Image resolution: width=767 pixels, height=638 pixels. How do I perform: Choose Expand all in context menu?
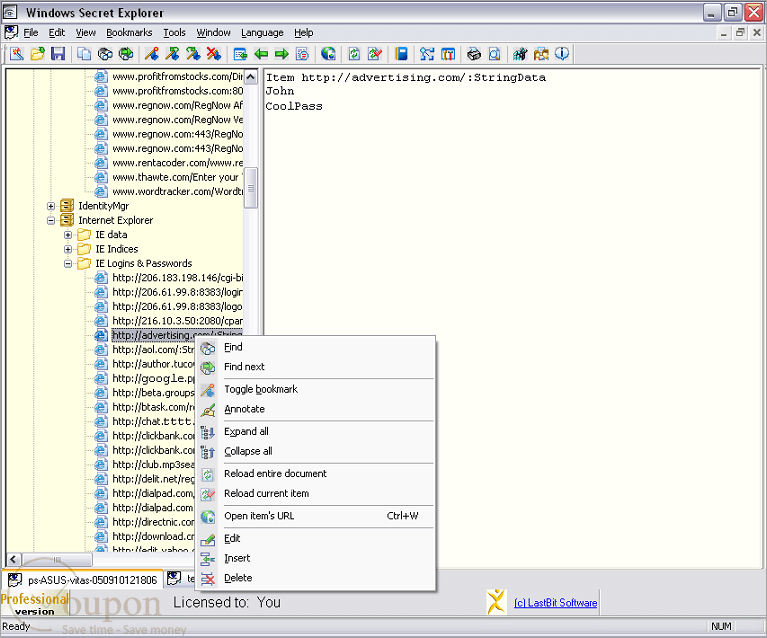[315, 432]
